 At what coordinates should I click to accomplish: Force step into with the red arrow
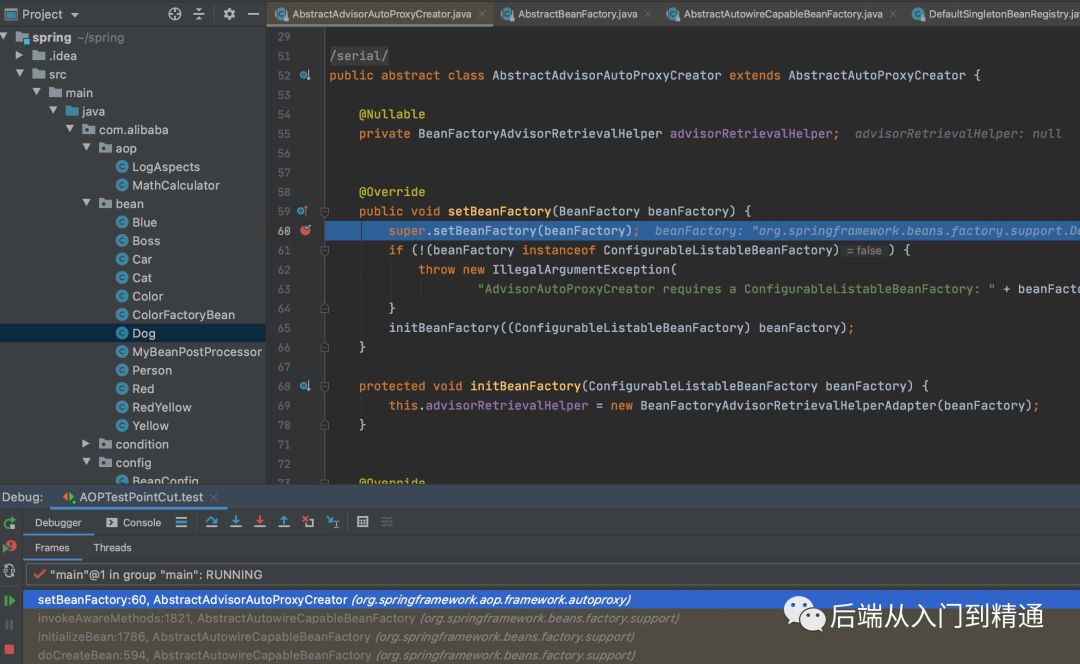click(260, 521)
